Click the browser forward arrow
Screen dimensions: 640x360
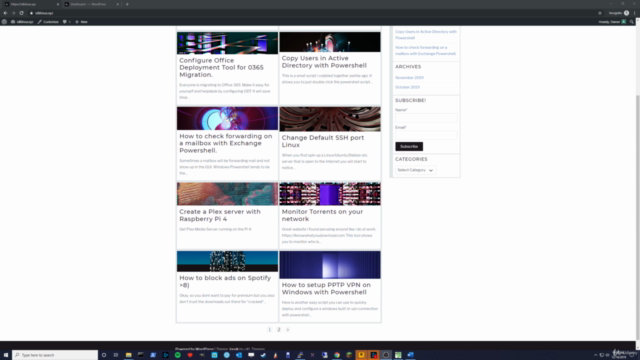pos(13,13)
